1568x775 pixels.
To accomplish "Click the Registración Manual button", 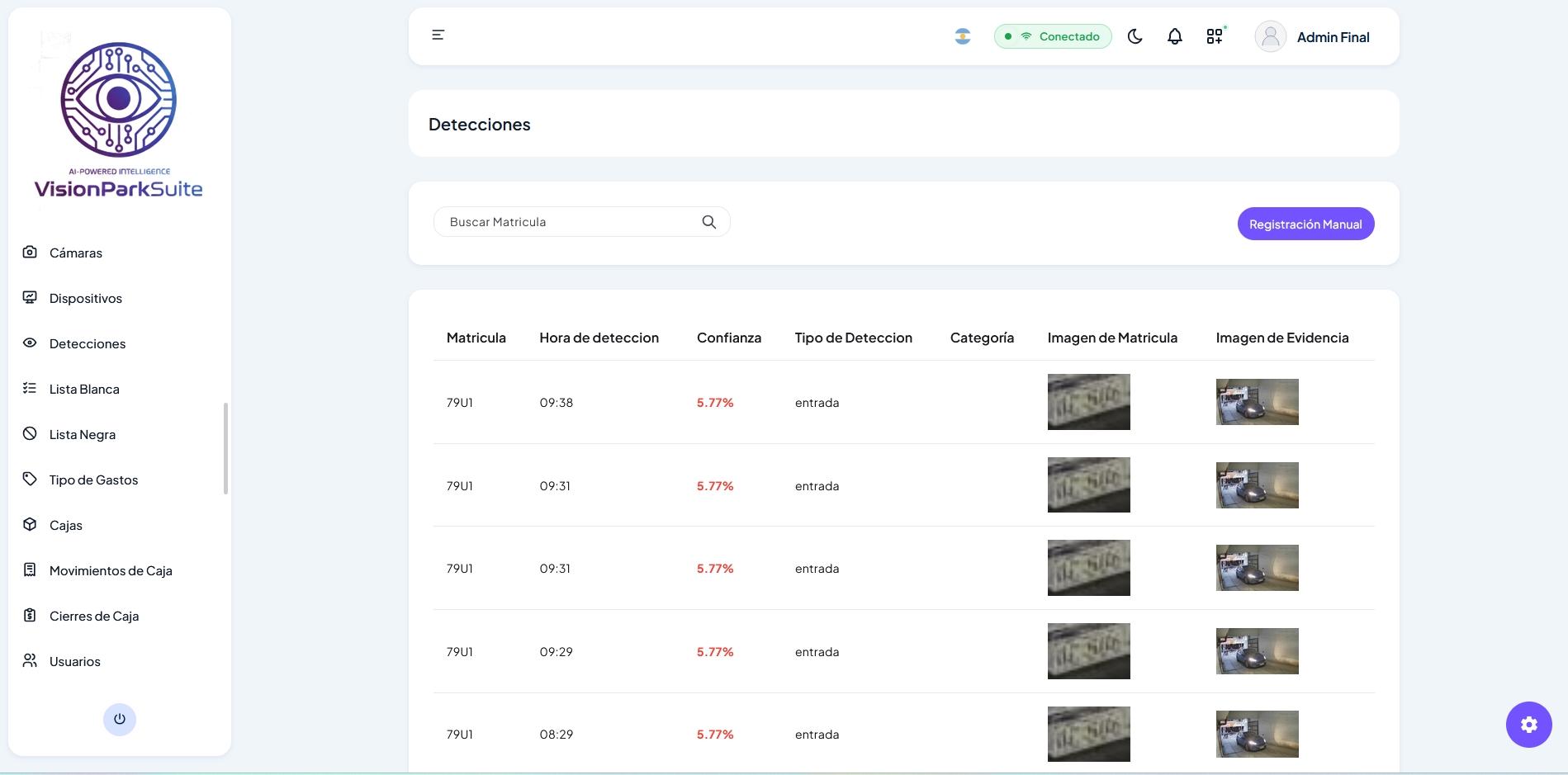I will click(x=1305, y=223).
